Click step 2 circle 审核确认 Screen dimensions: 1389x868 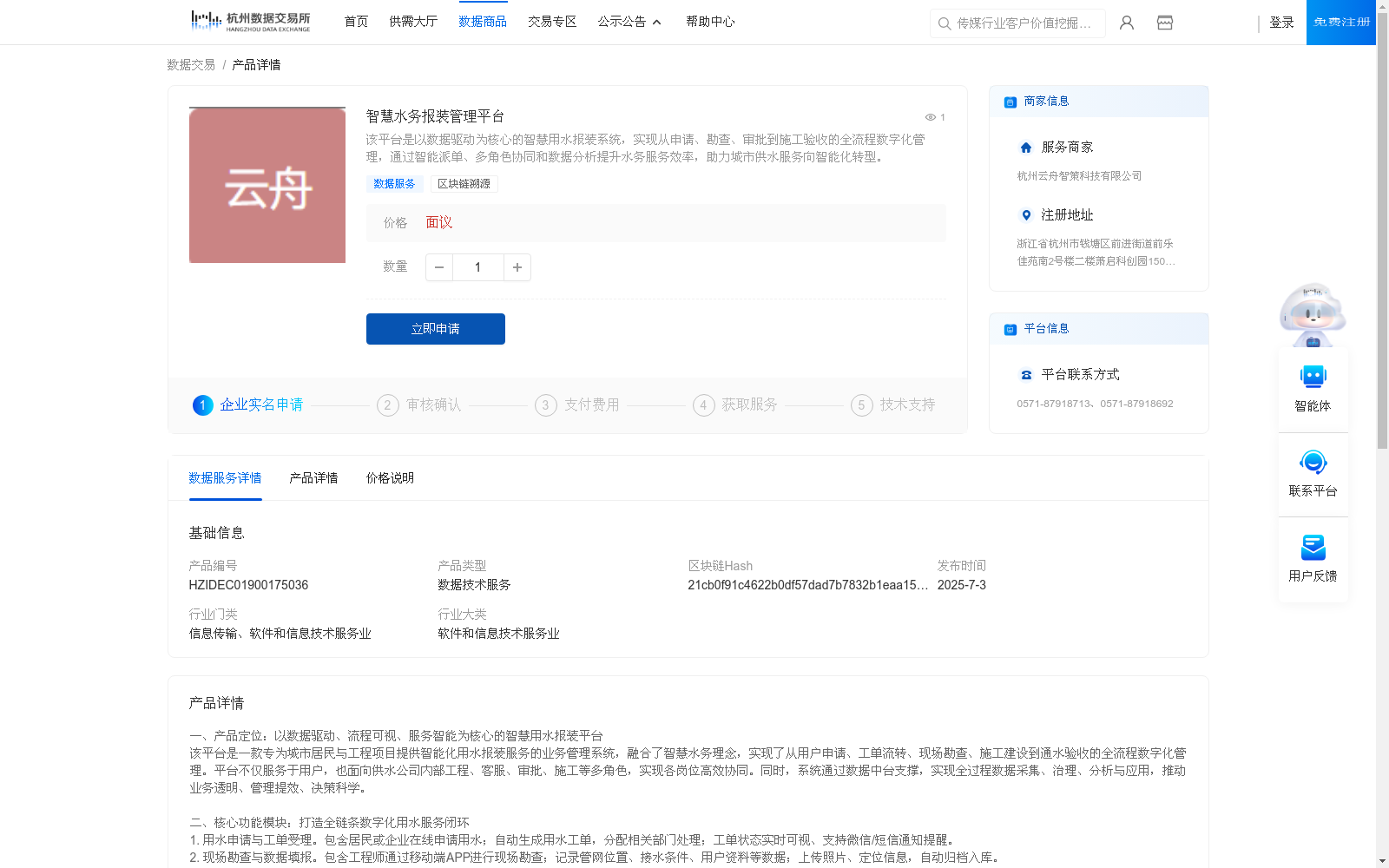click(387, 405)
